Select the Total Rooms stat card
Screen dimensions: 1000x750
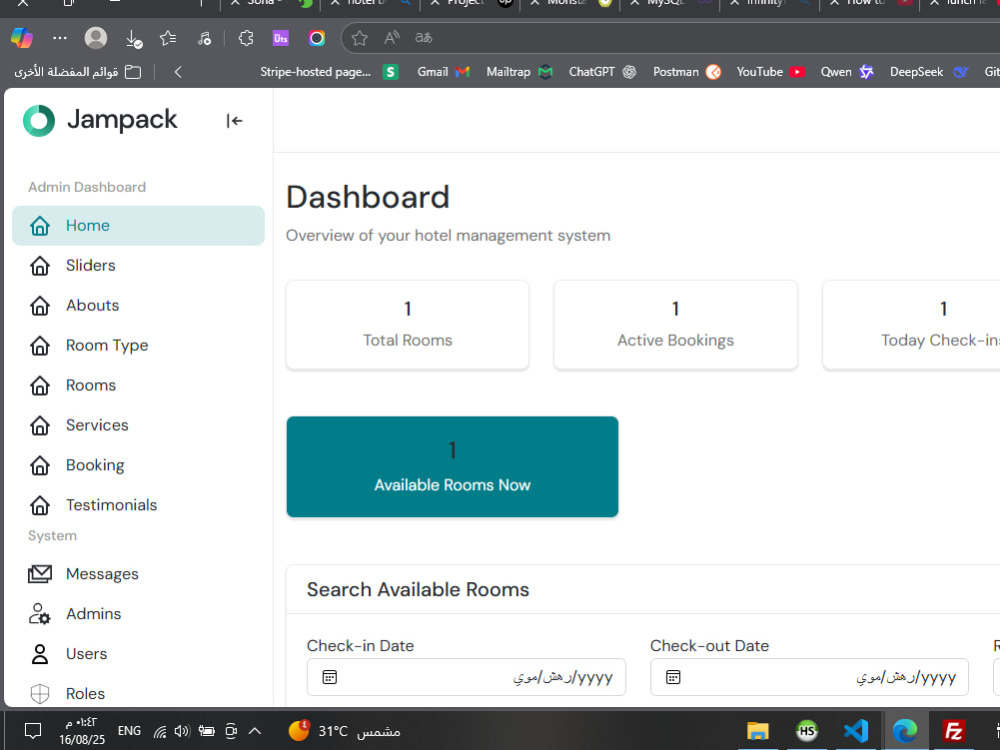click(408, 325)
